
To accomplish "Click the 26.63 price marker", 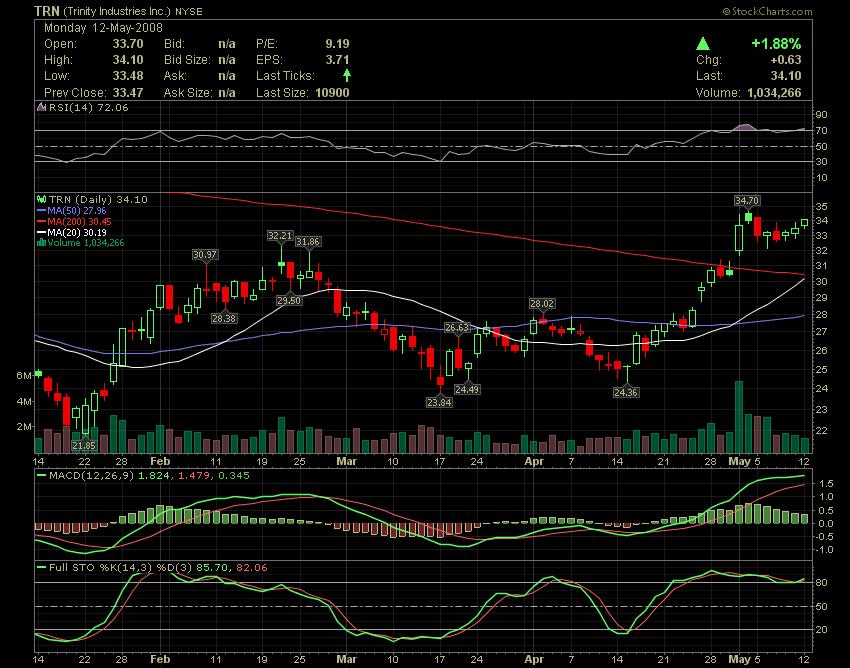I will pos(457,327).
